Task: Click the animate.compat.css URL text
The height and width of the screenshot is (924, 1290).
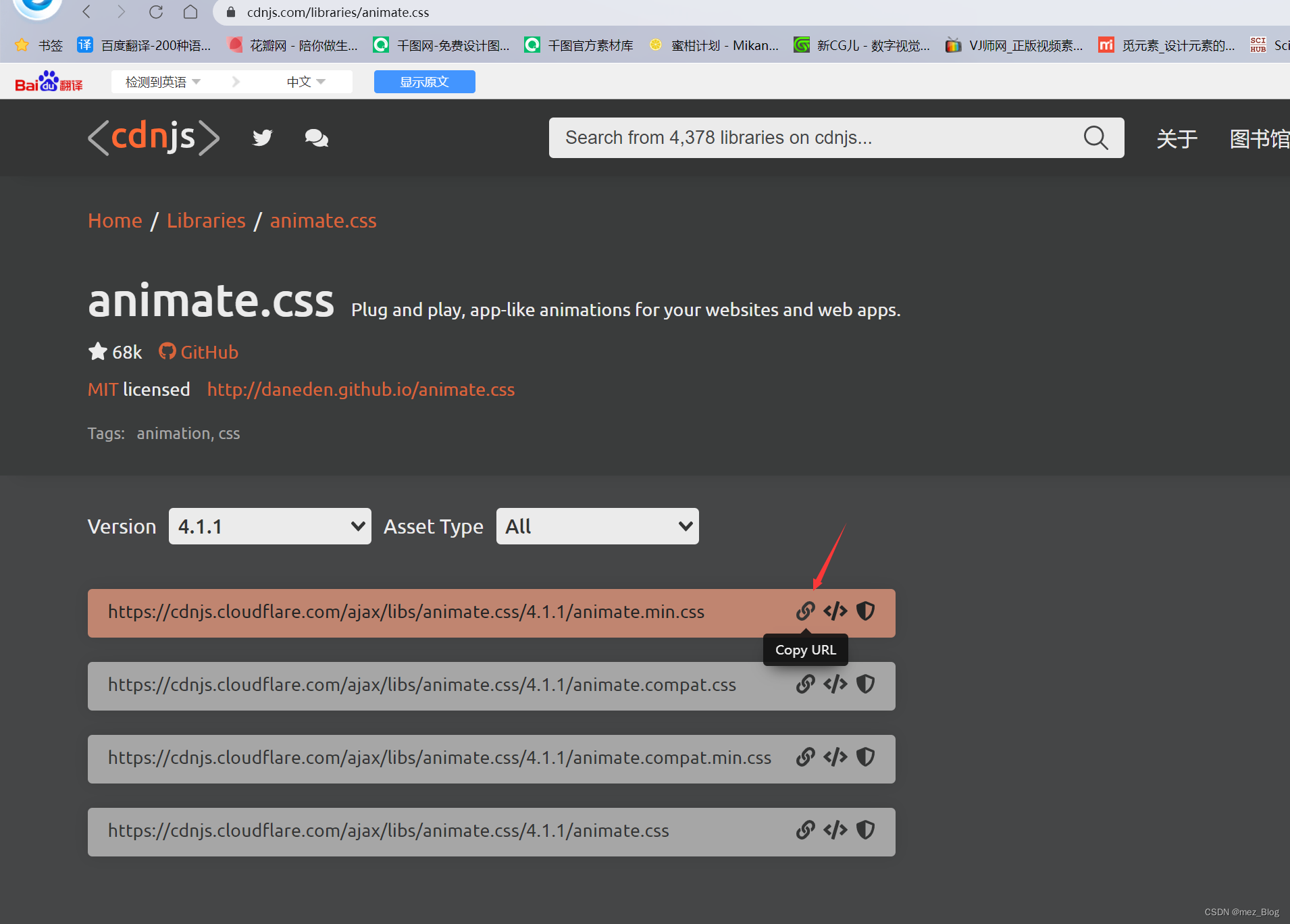Action: click(x=422, y=685)
